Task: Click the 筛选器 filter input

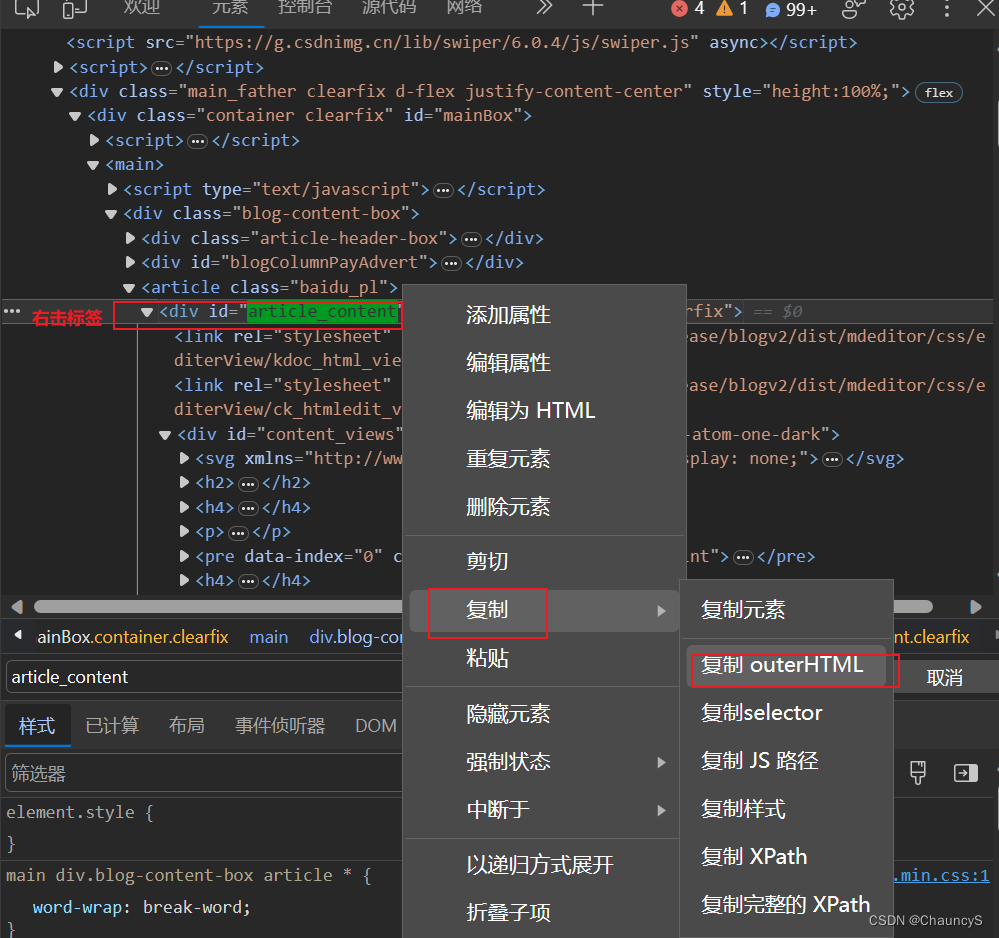Action: pos(205,774)
